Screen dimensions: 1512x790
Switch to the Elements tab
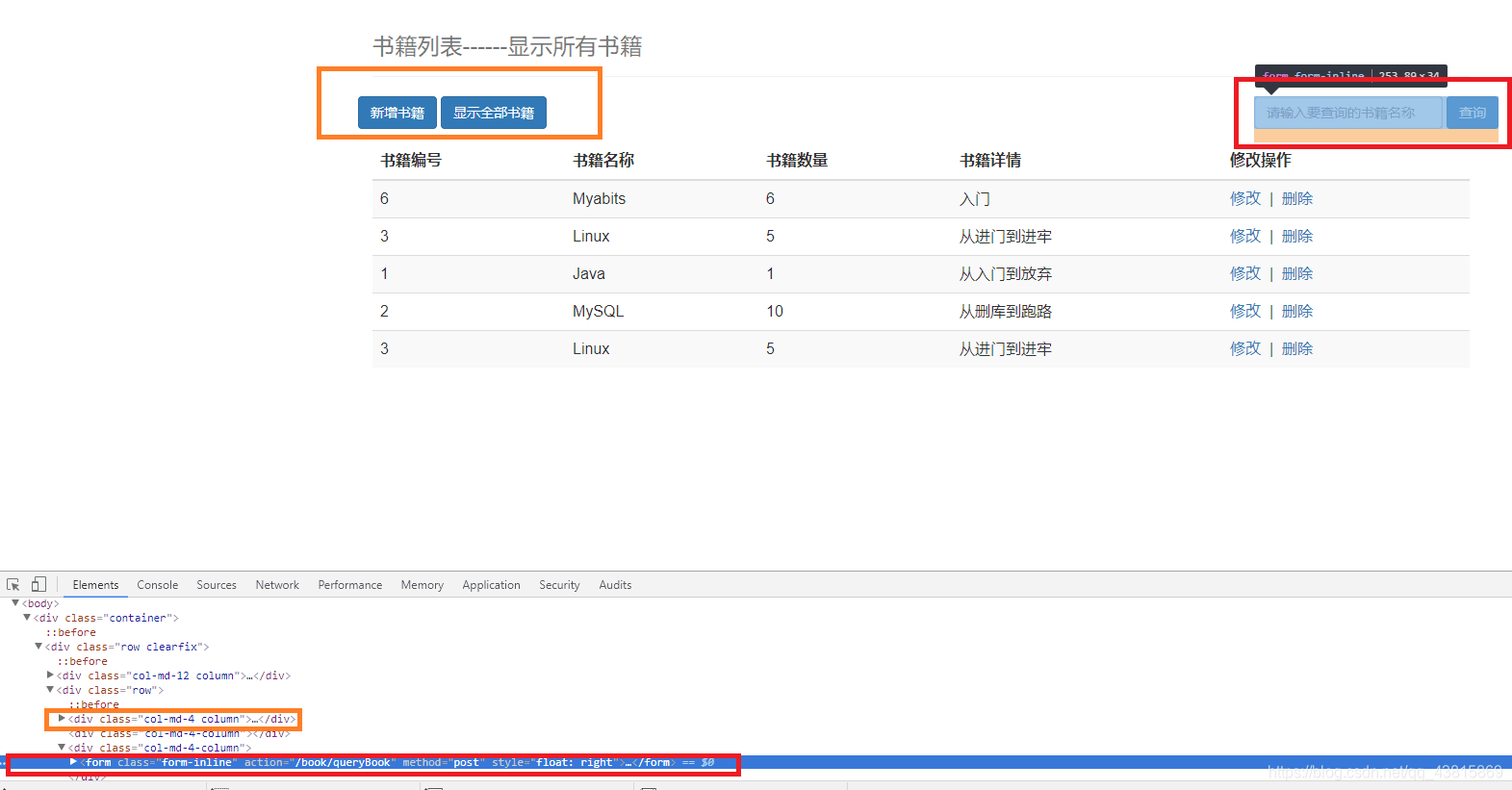point(95,584)
